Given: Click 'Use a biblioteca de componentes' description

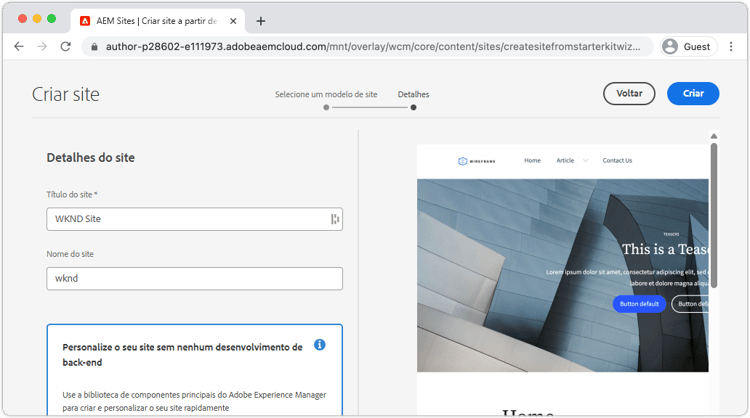Looking at the screenshot, I should pyautogui.click(x=194, y=401).
